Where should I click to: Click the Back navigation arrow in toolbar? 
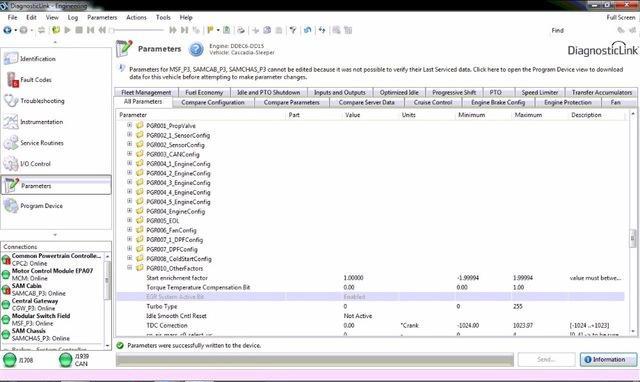[7, 30]
